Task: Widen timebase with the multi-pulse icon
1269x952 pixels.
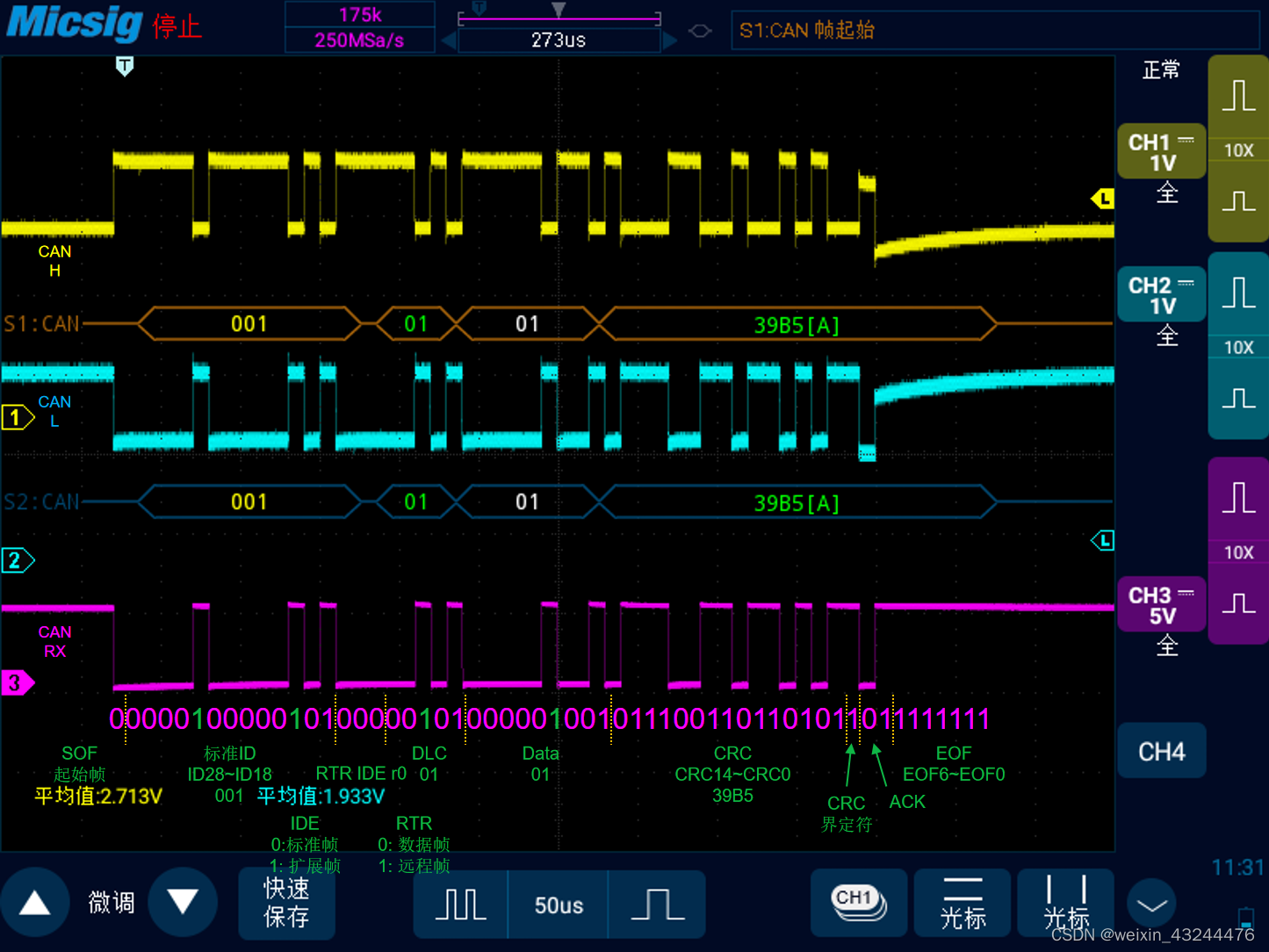Action: (461, 905)
